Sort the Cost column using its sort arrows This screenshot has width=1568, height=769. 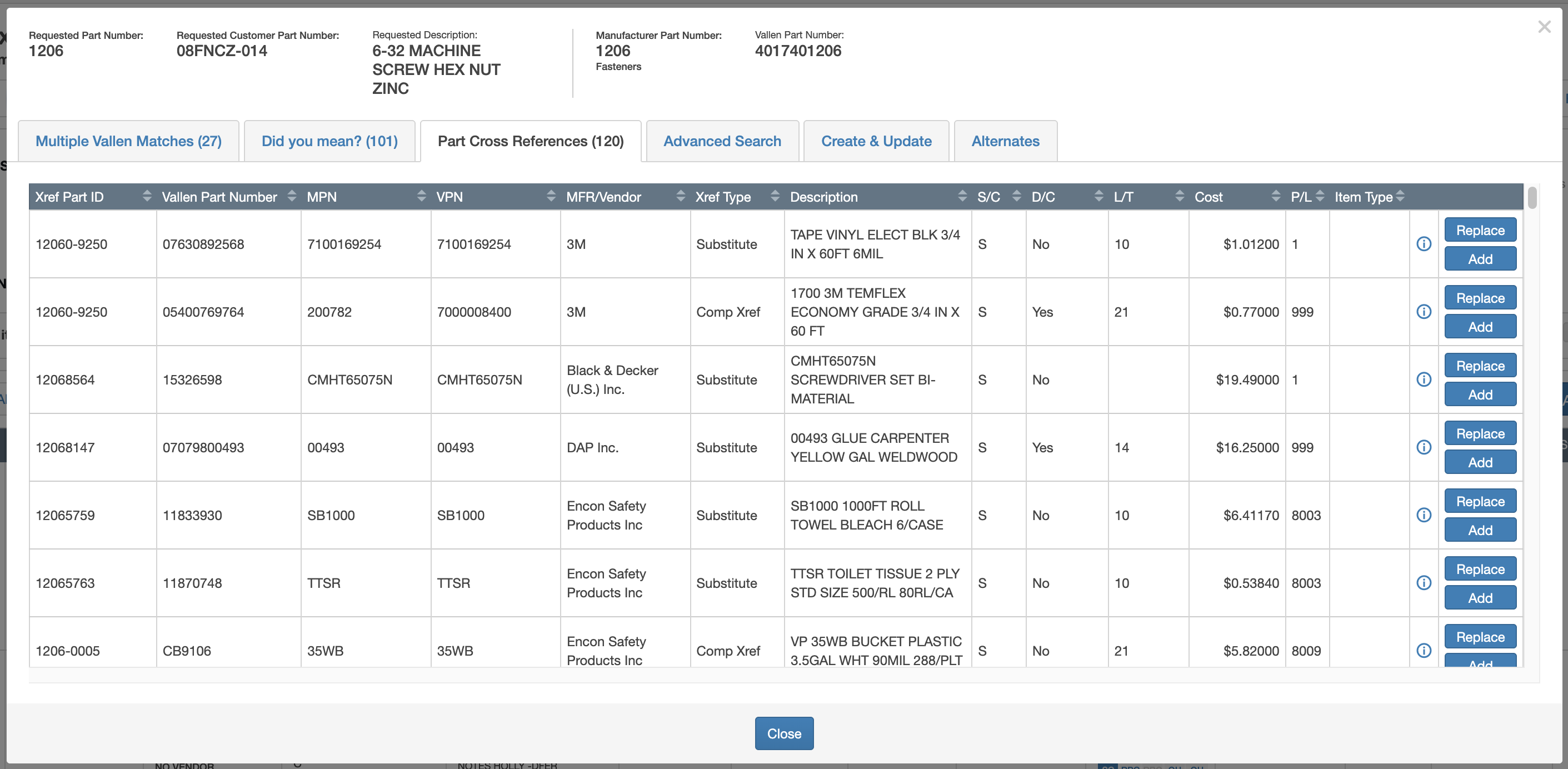(1276, 196)
